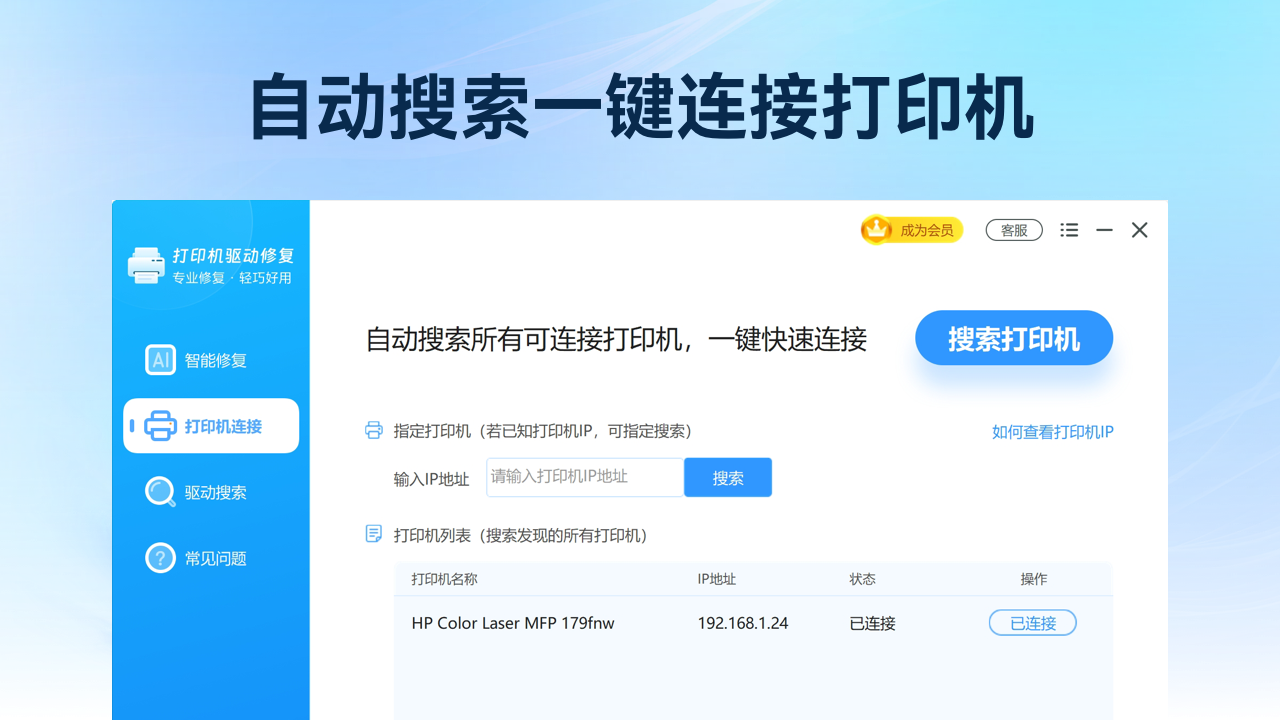The image size is (1280, 720).
Task: Click the 状态 column header
Action: 862,579
